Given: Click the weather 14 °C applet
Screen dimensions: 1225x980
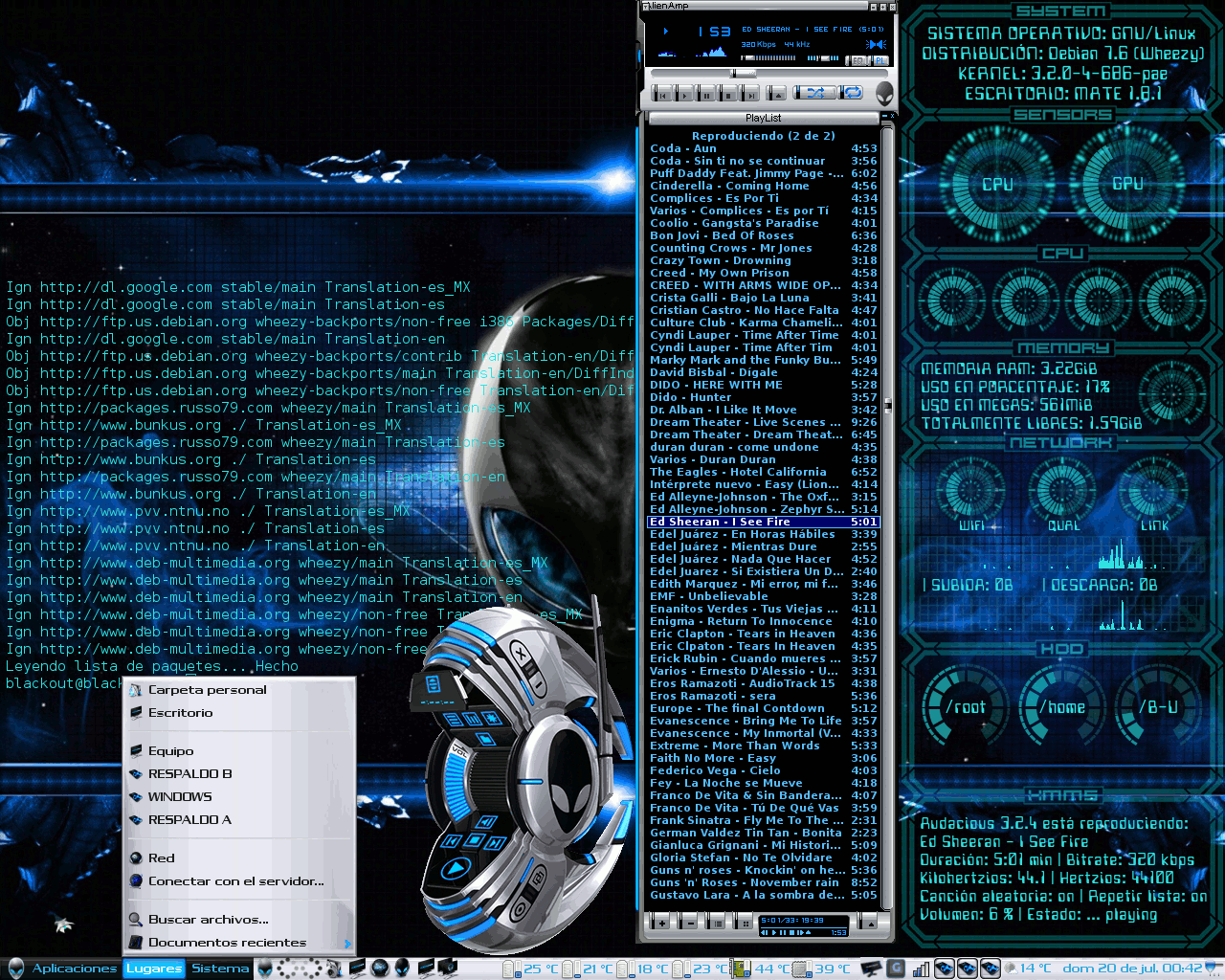Looking at the screenshot, I should pyautogui.click(x=1029, y=969).
